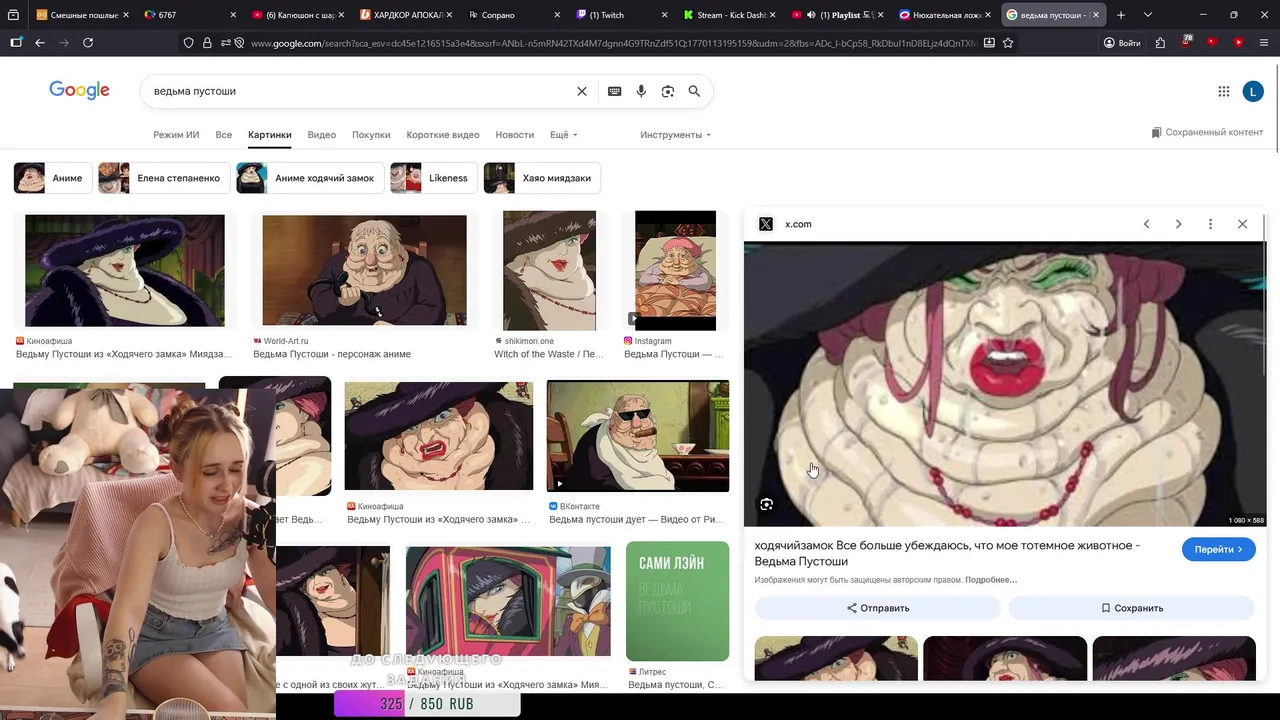Switch to Видео results tab
Viewport: 1280px width, 720px height.
pyautogui.click(x=322, y=135)
